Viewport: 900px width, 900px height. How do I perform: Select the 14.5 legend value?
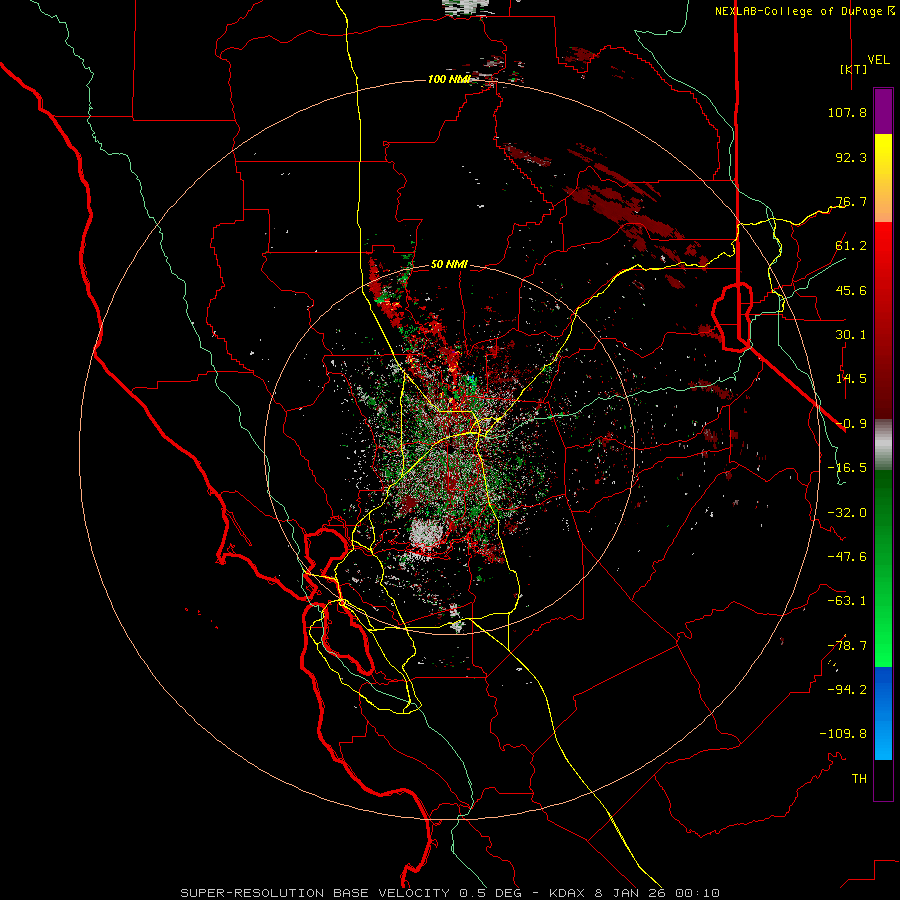(851, 379)
